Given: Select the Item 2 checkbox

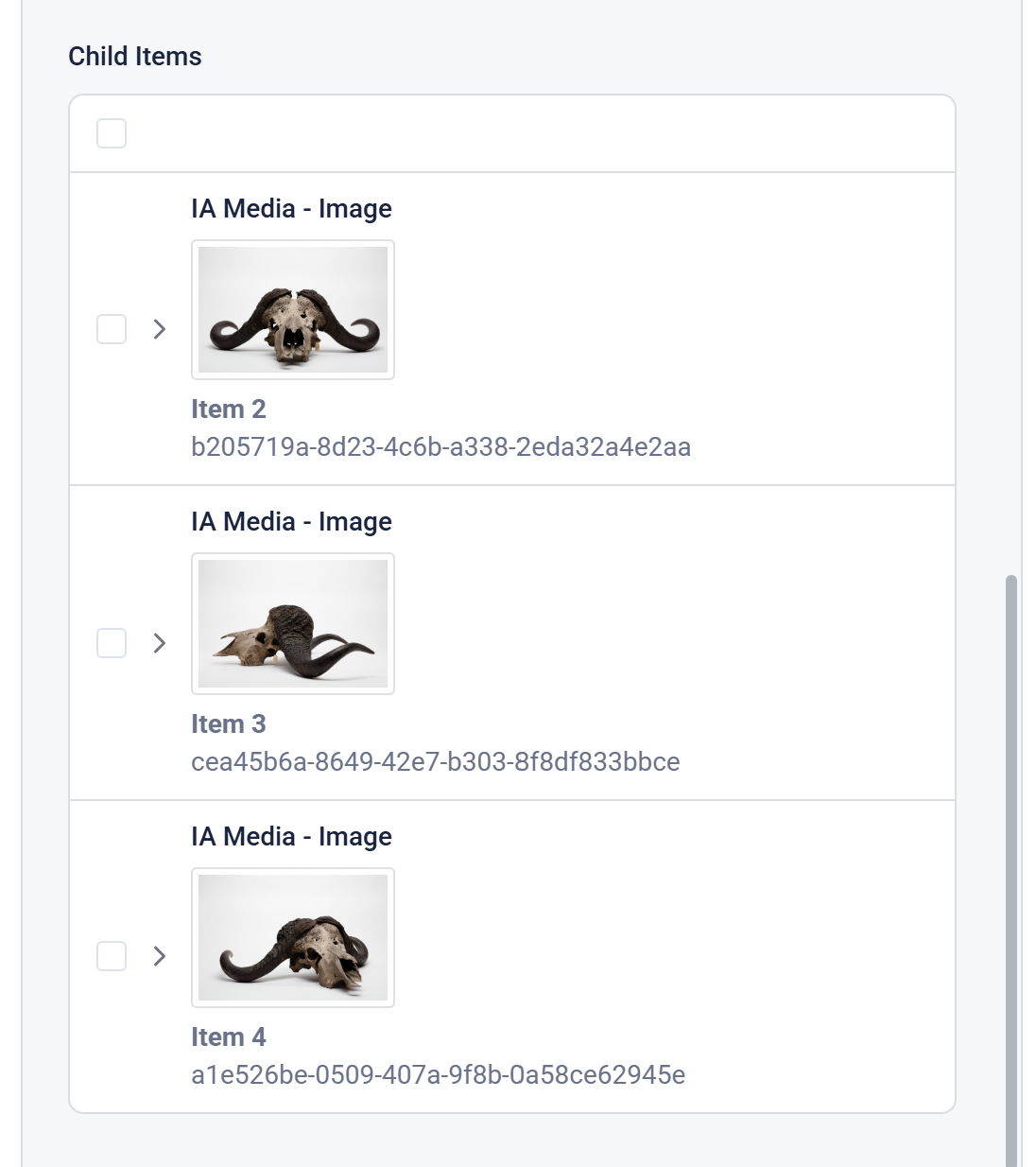Looking at the screenshot, I should tap(112, 329).
